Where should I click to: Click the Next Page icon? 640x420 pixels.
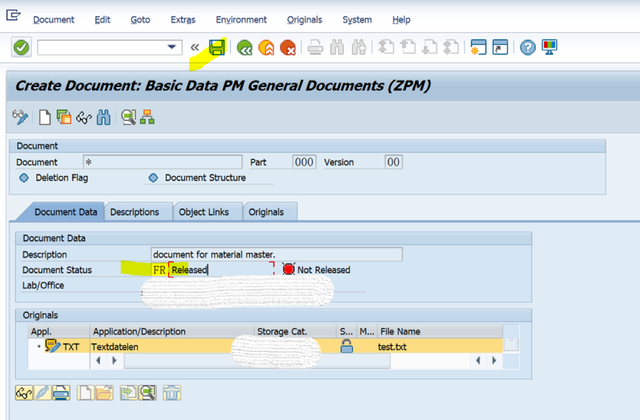[x=429, y=47]
